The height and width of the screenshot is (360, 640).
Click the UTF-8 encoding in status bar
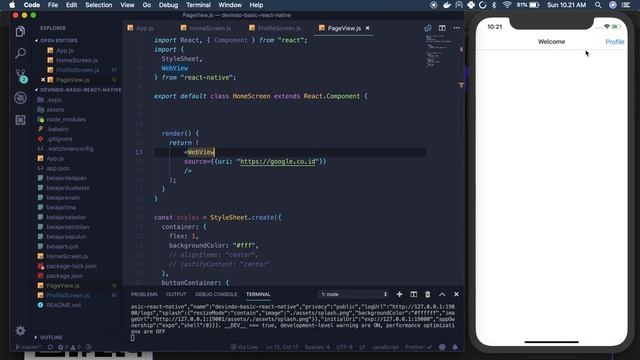point(344,347)
